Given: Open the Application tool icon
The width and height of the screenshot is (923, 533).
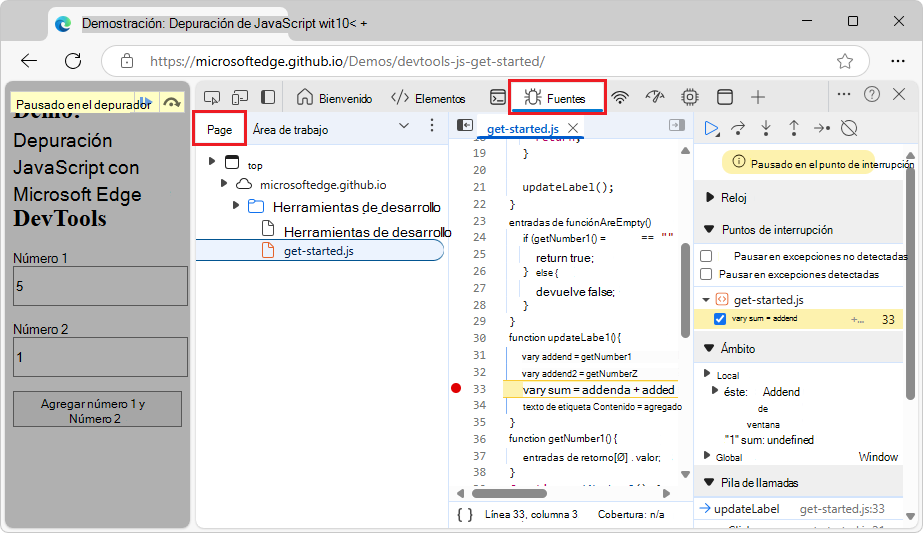Looking at the screenshot, I should (725, 97).
